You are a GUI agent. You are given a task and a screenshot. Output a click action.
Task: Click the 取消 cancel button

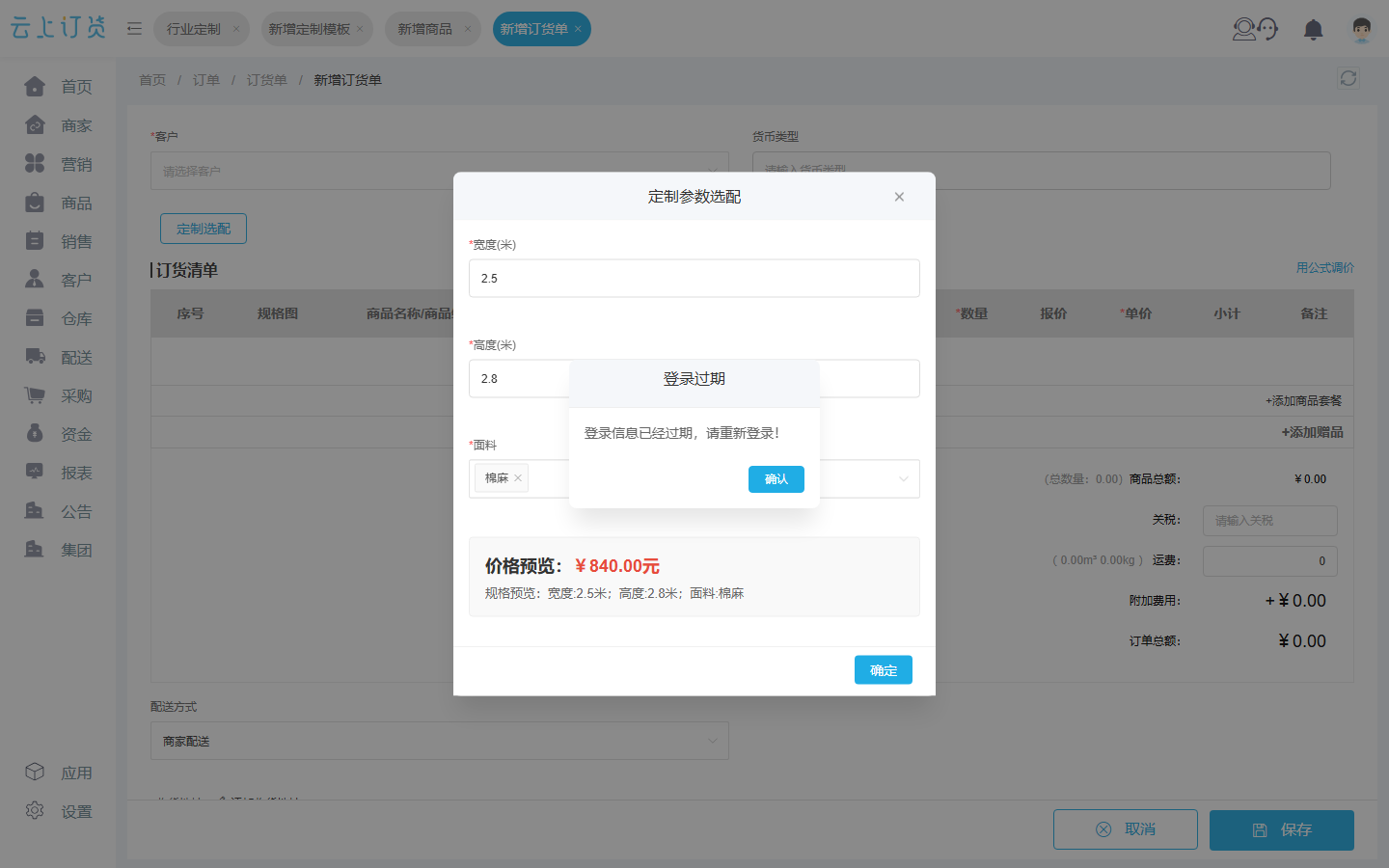click(x=1126, y=829)
